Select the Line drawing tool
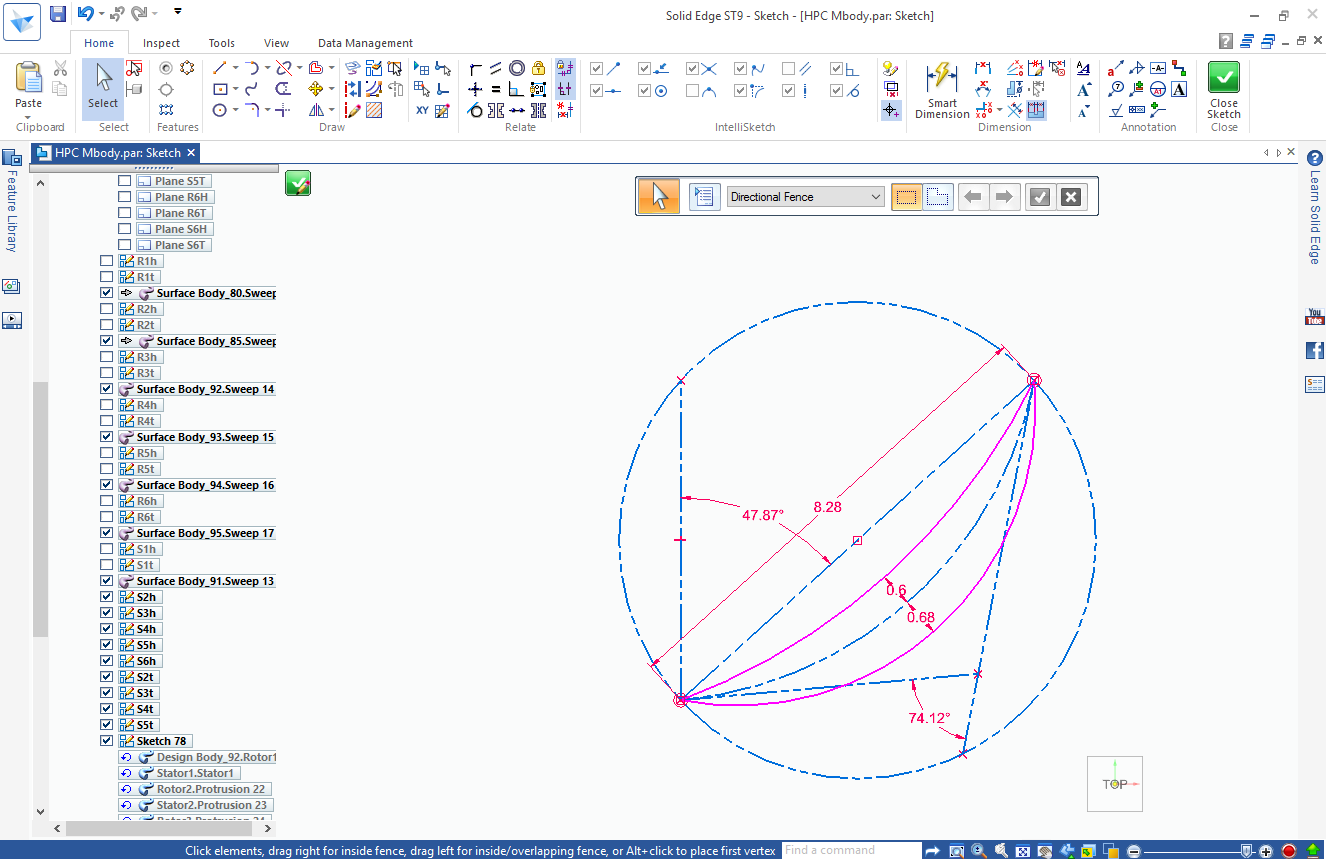 219,68
